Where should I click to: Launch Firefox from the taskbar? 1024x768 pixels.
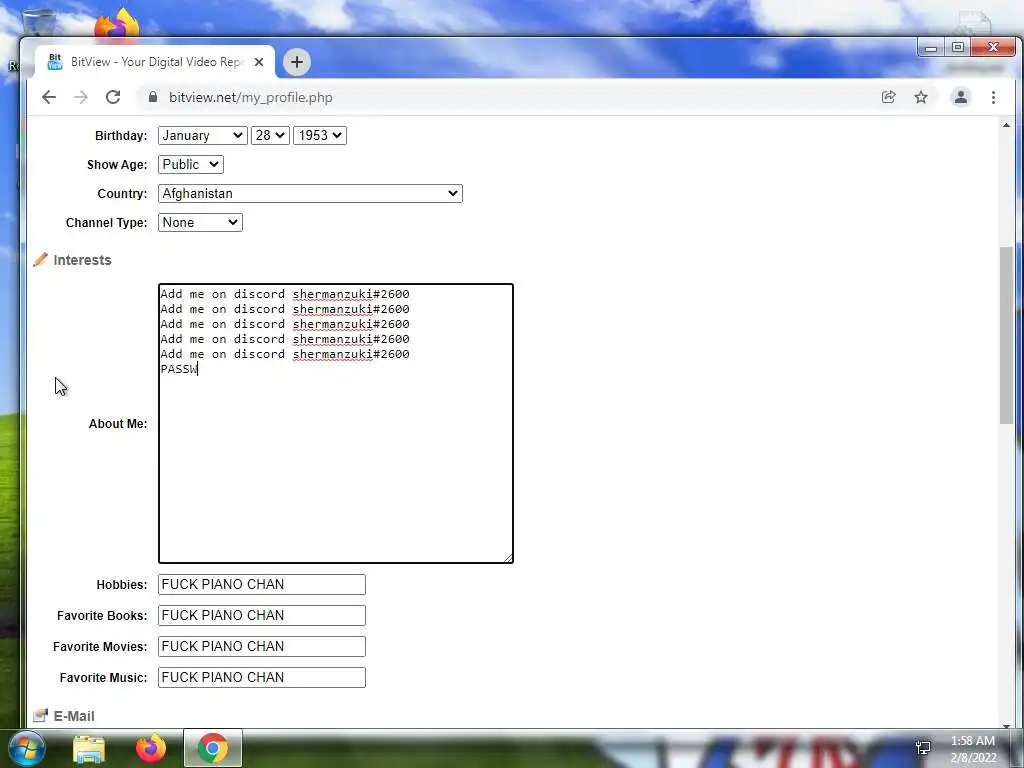click(x=151, y=748)
